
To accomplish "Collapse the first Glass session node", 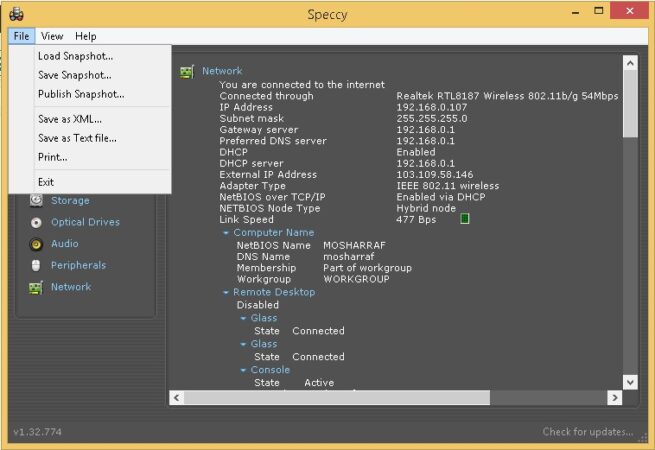I will coord(243,318).
